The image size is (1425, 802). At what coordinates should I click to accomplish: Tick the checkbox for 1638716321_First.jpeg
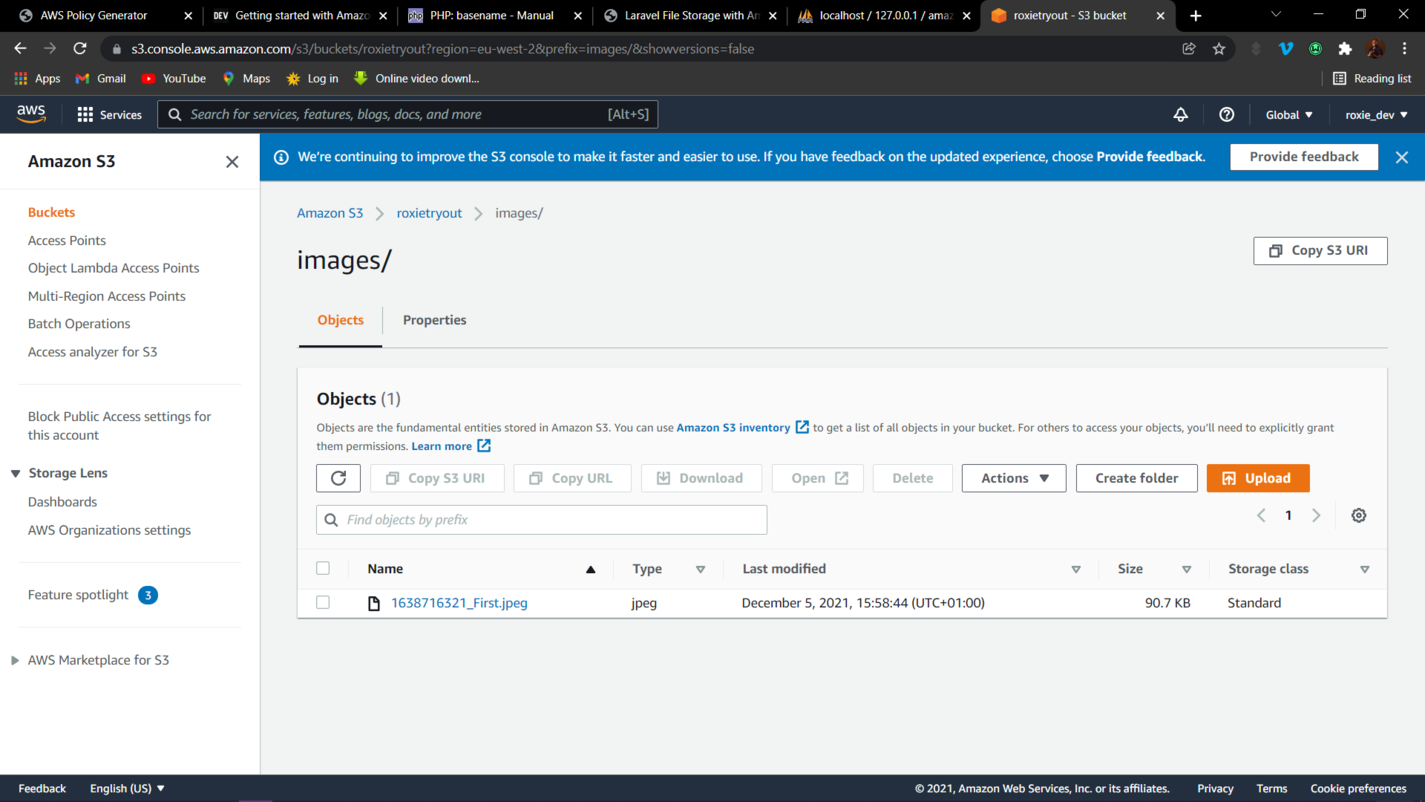coord(323,603)
